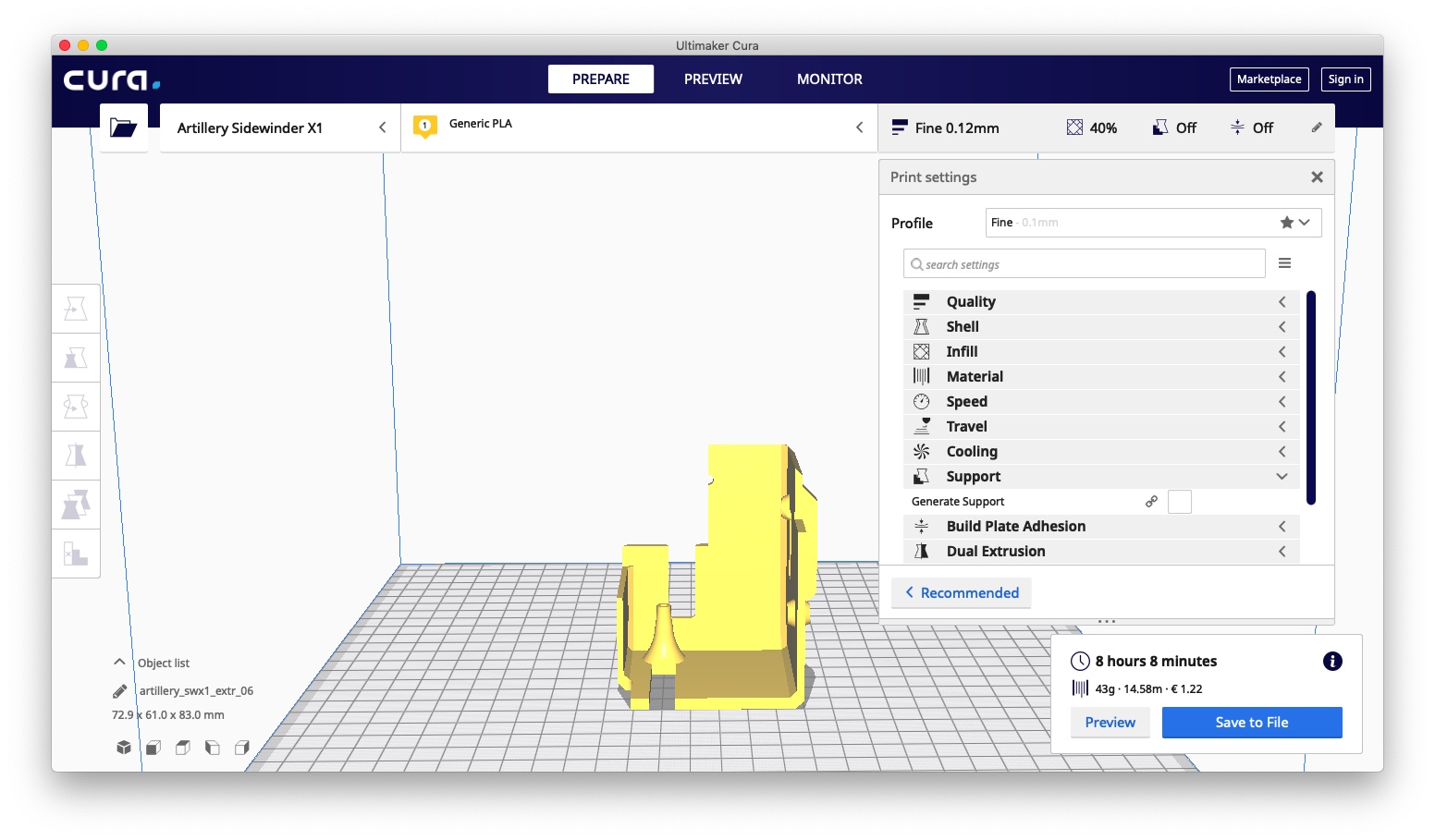Click the Preview button near Save to File
Image resolution: width=1435 pixels, height=840 pixels.
click(x=1110, y=723)
